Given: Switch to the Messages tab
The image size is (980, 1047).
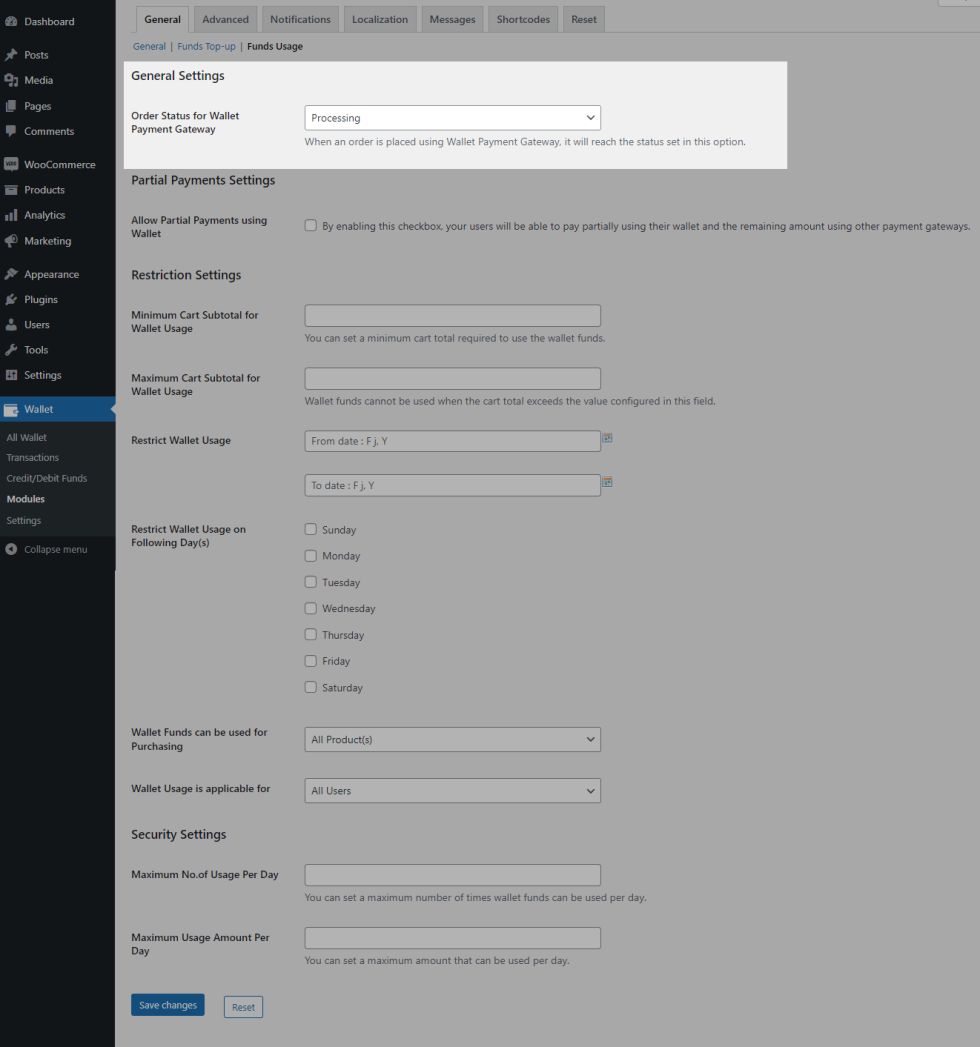Looking at the screenshot, I should 452,19.
